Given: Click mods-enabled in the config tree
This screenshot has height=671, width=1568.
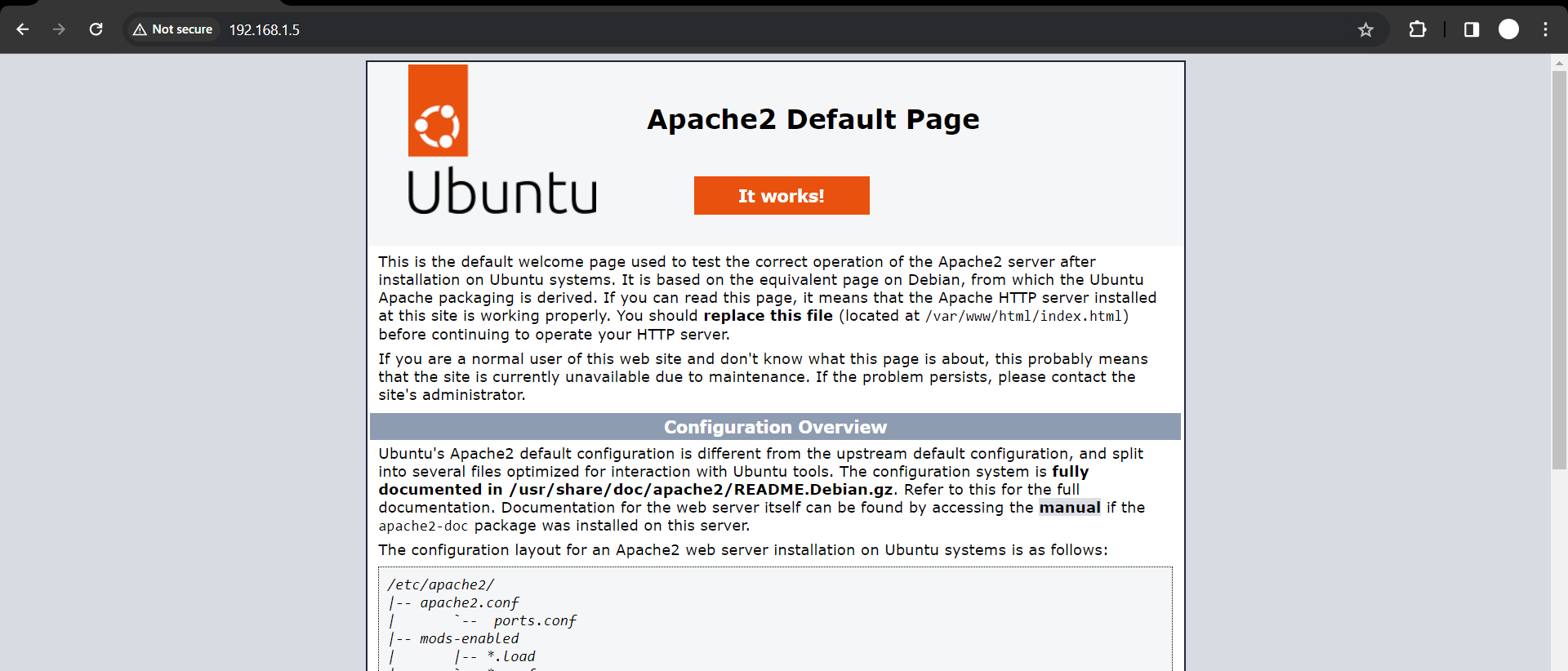Looking at the screenshot, I should pos(469,639).
